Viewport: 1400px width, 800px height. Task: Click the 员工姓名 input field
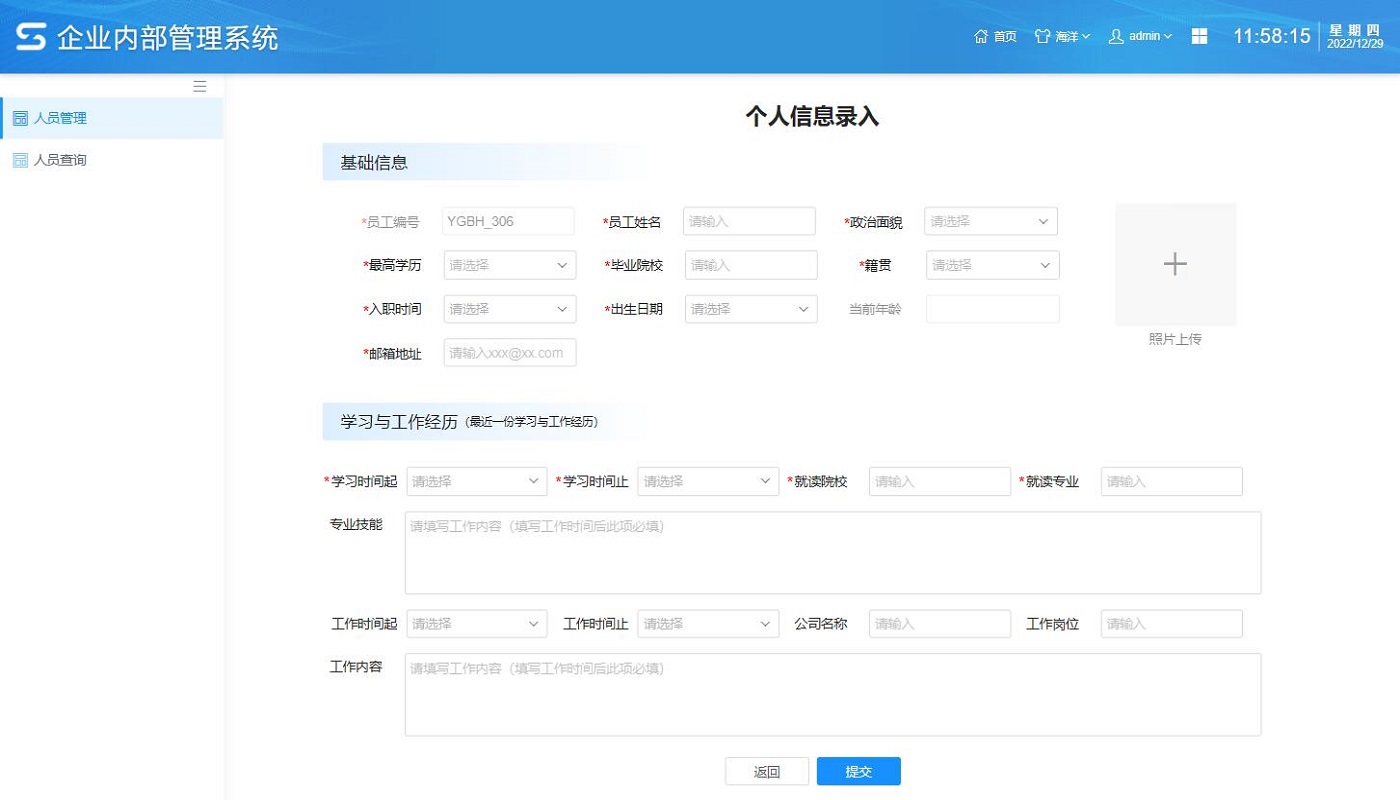pyautogui.click(x=749, y=221)
